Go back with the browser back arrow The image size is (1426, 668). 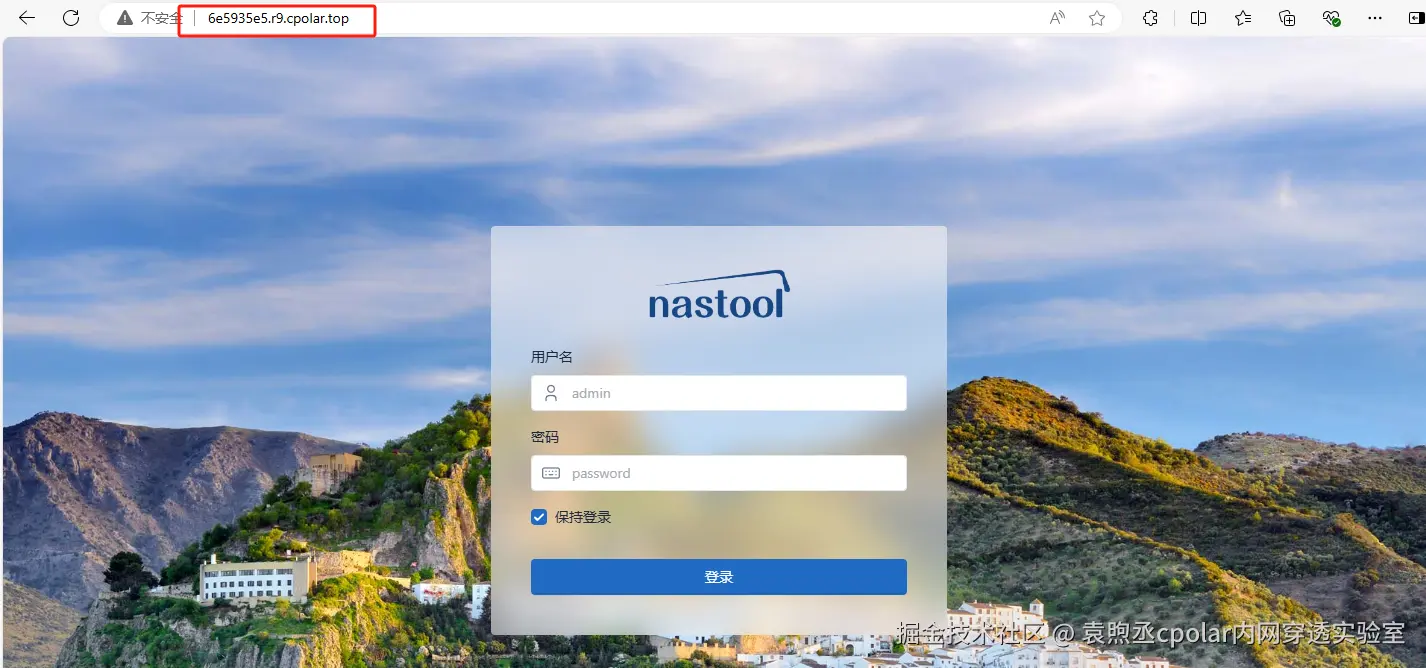pos(27,18)
